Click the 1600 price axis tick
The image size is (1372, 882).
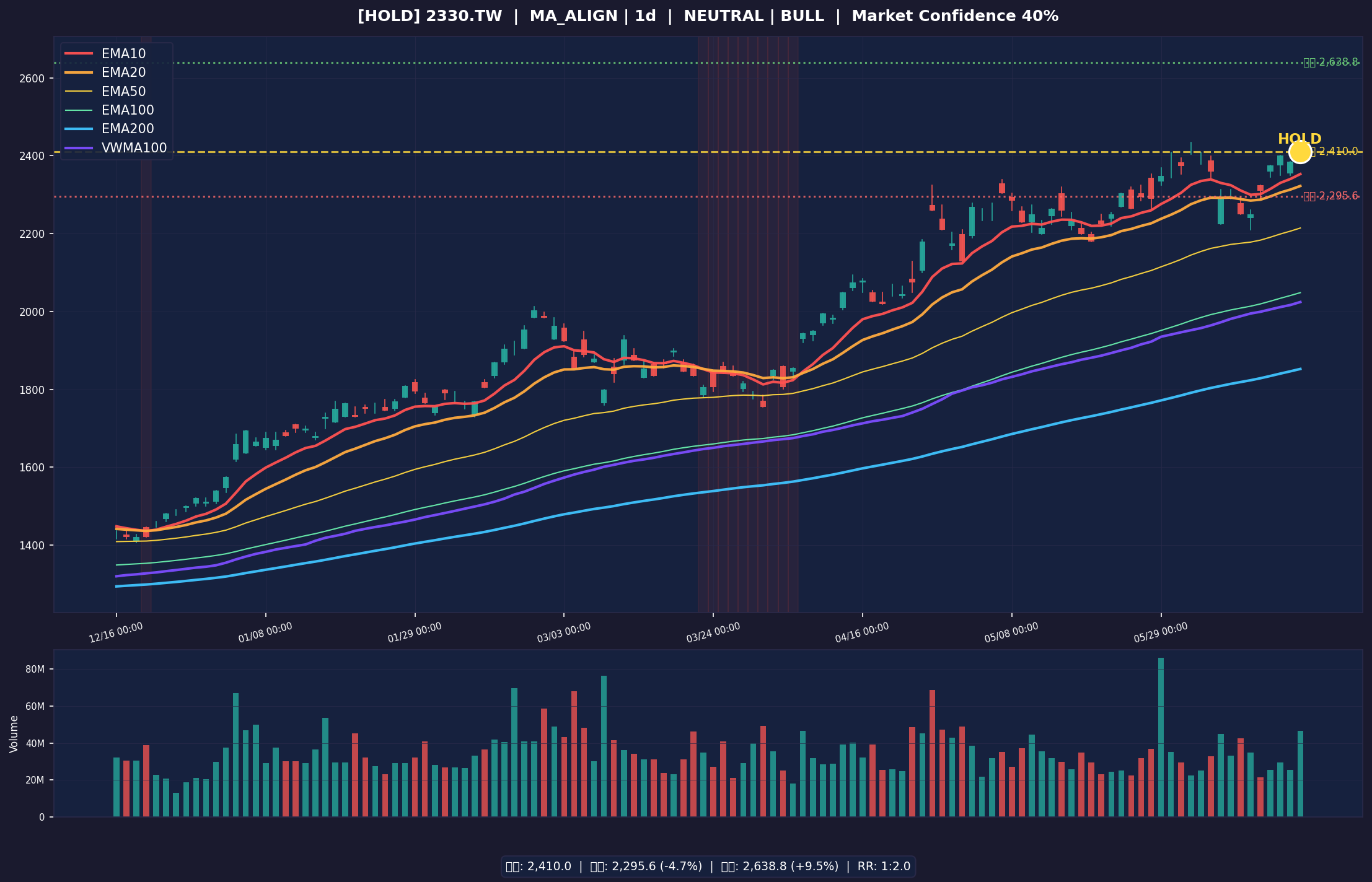point(32,467)
